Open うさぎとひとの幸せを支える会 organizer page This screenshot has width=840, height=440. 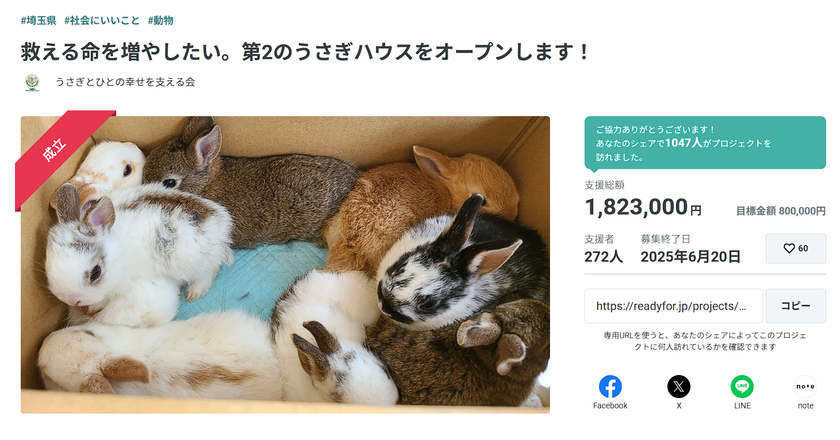[125, 82]
